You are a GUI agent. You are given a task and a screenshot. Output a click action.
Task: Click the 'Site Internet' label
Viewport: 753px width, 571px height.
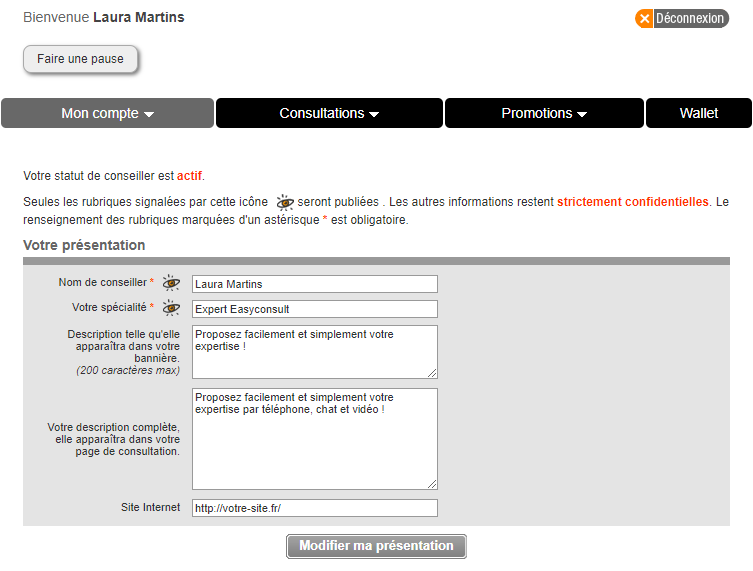[150, 507]
